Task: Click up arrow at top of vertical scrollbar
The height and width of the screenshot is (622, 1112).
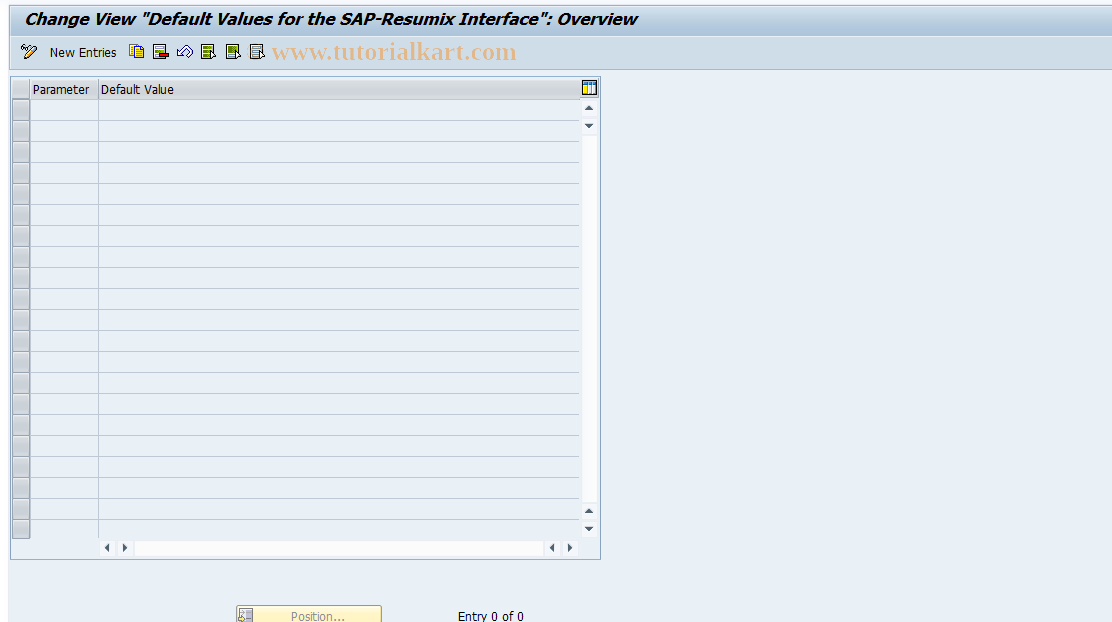Action: pos(589,109)
